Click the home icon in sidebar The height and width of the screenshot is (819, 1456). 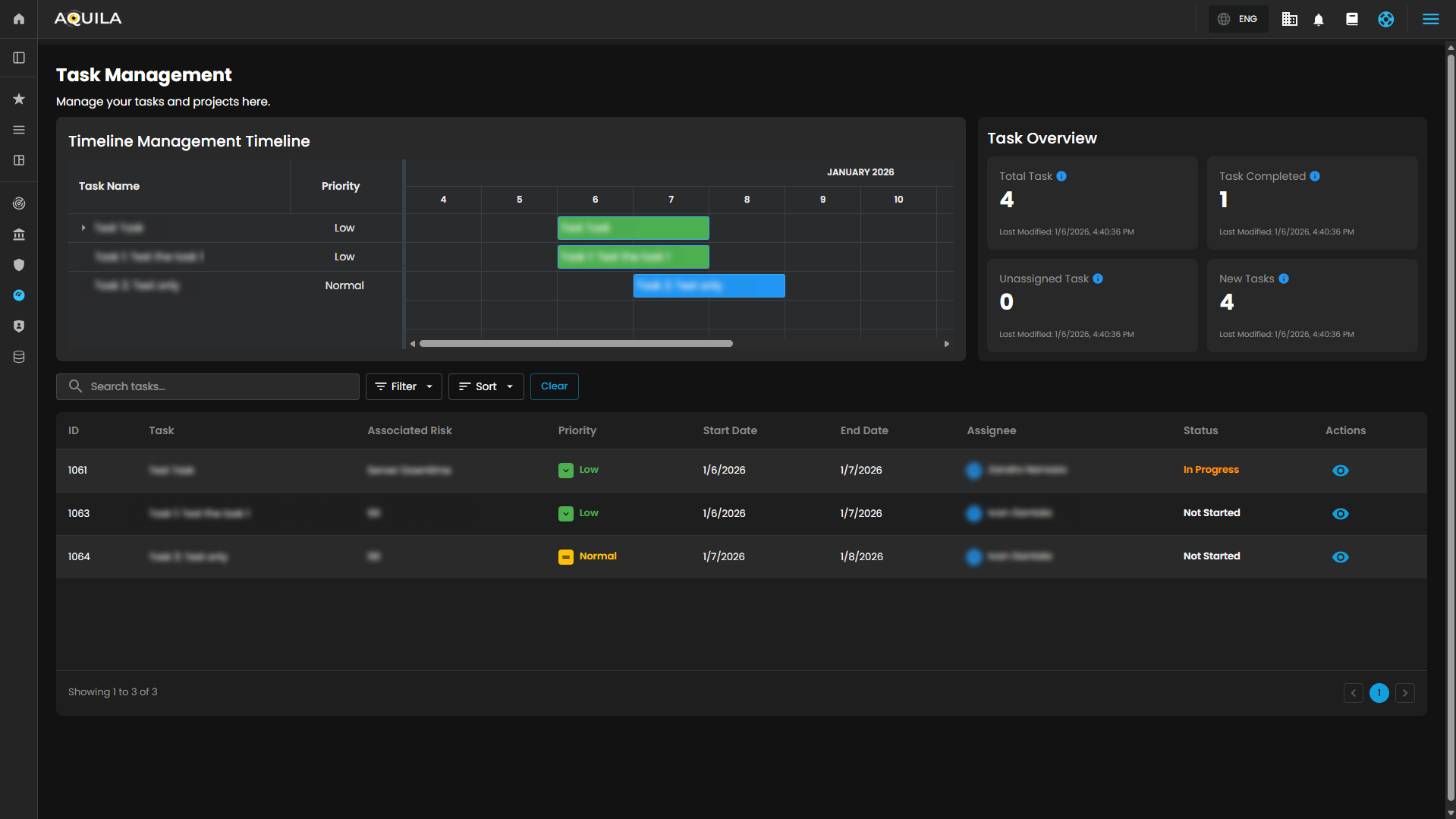click(x=19, y=19)
